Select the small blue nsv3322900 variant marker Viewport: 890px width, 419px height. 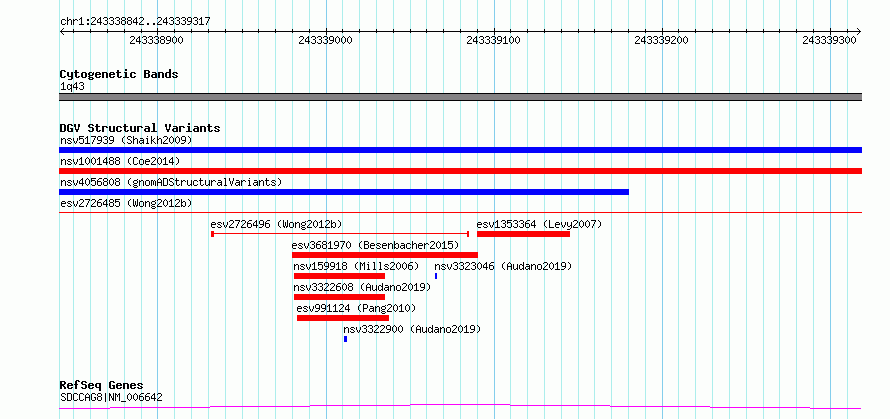click(x=345, y=339)
